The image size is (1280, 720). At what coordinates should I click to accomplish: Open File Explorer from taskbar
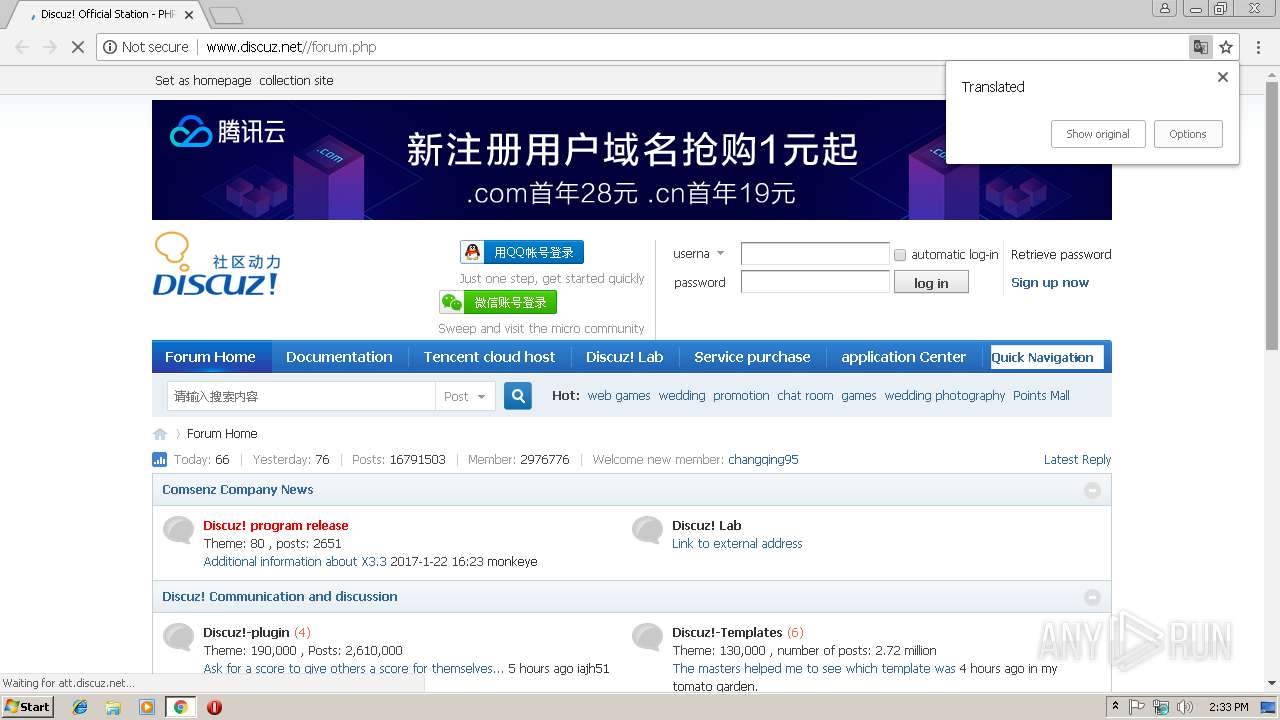[x=113, y=707]
